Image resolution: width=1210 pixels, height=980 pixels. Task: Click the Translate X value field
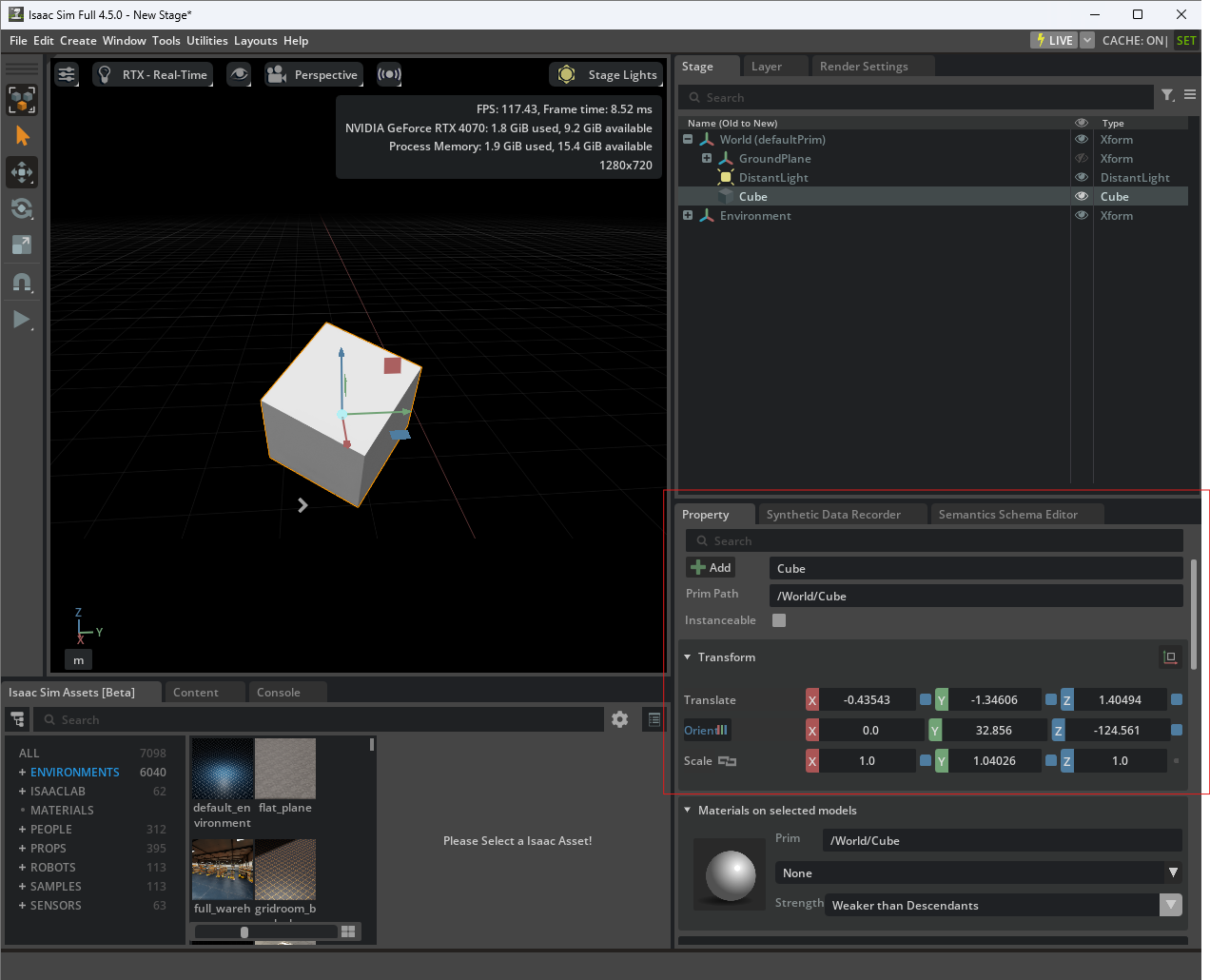tap(867, 700)
